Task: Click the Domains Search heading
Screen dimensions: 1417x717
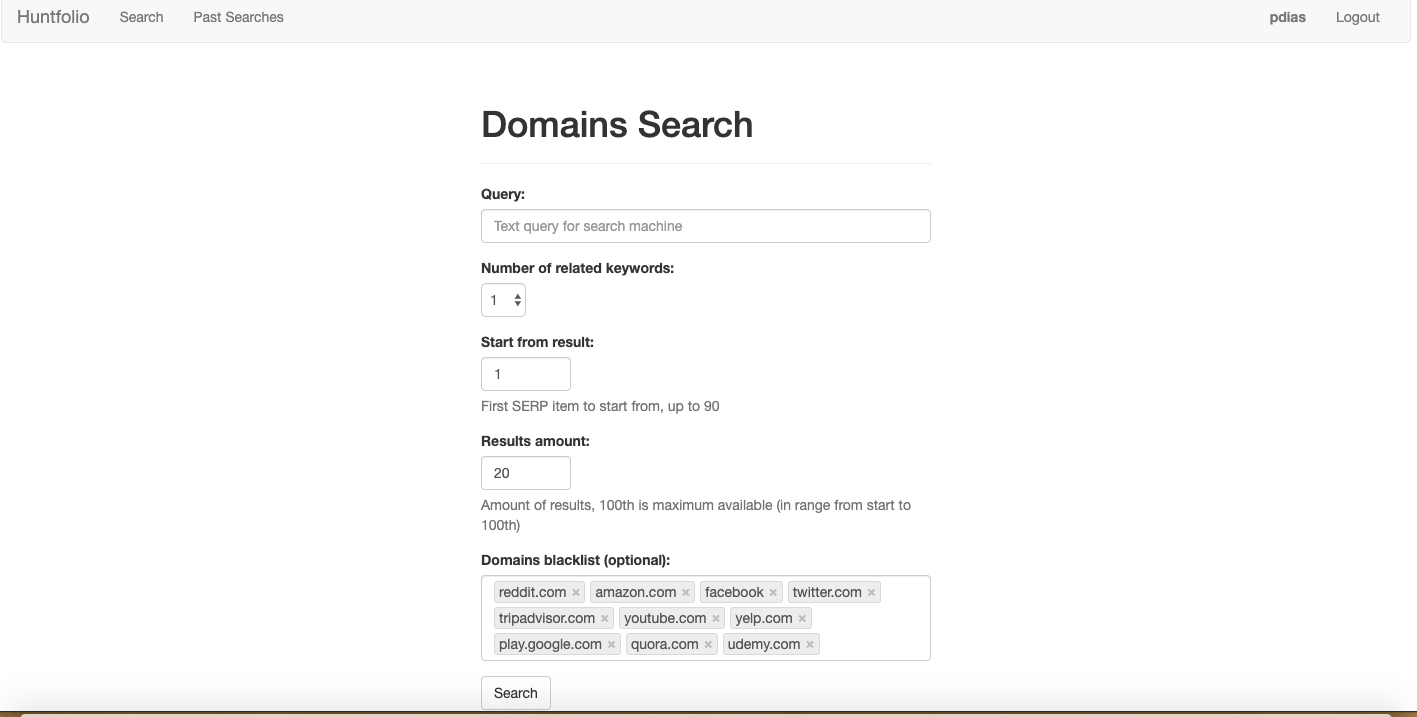Action: click(617, 125)
